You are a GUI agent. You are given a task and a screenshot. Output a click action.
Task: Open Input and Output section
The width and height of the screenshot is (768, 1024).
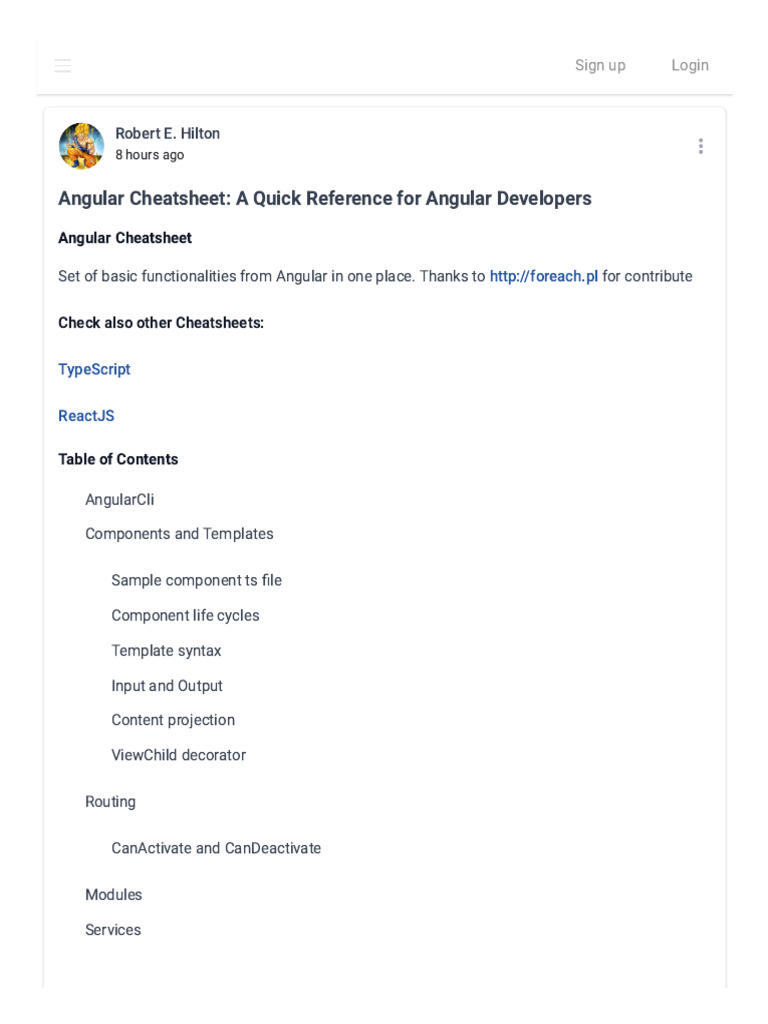(x=167, y=686)
